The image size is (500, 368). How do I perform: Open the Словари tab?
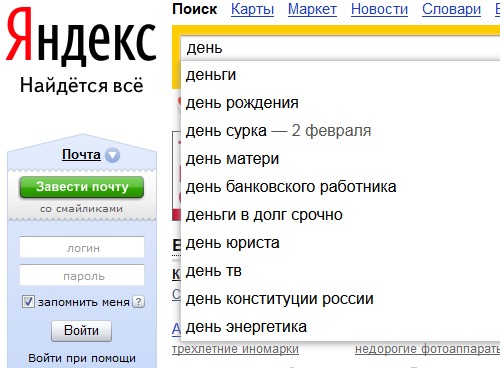coord(451,9)
